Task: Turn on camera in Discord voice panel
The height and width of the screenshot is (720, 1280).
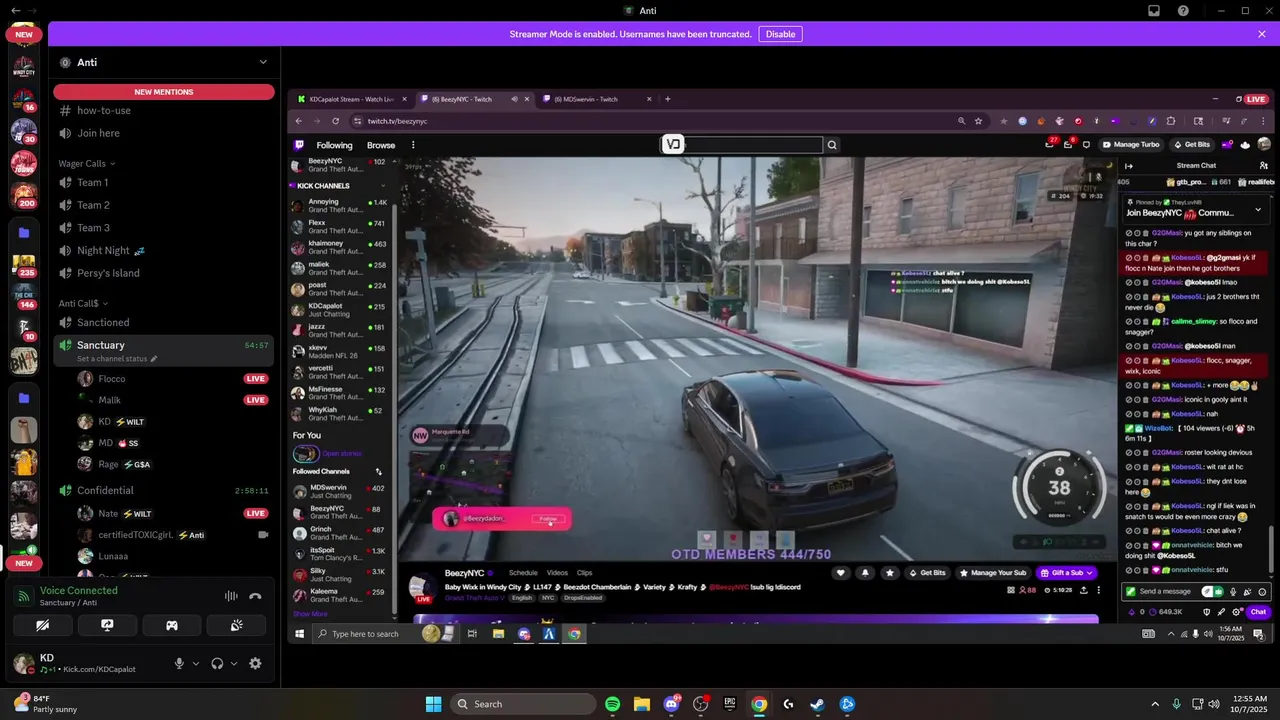Action: pyautogui.click(x=42, y=625)
